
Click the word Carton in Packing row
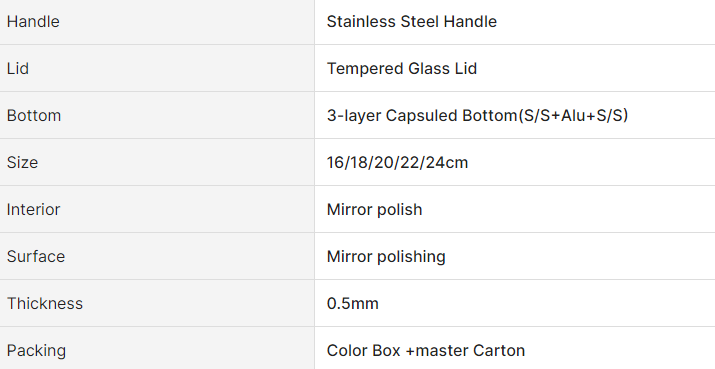click(499, 350)
